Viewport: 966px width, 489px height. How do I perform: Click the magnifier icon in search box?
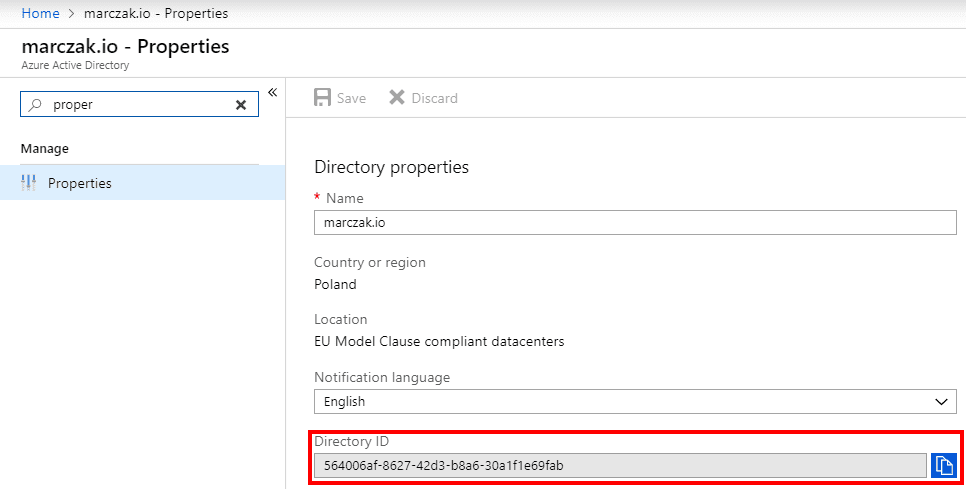click(36, 105)
